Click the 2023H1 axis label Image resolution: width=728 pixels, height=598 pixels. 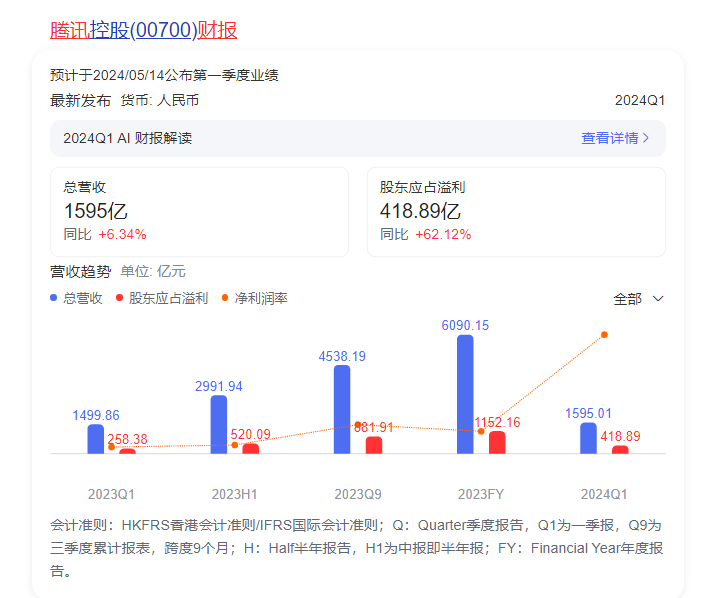point(234,494)
